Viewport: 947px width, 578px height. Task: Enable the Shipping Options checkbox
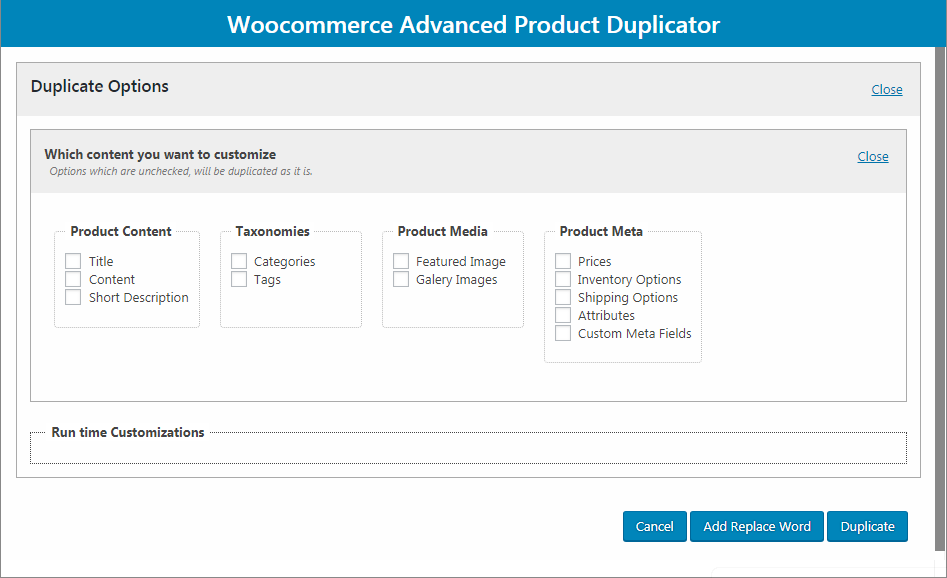(563, 297)
